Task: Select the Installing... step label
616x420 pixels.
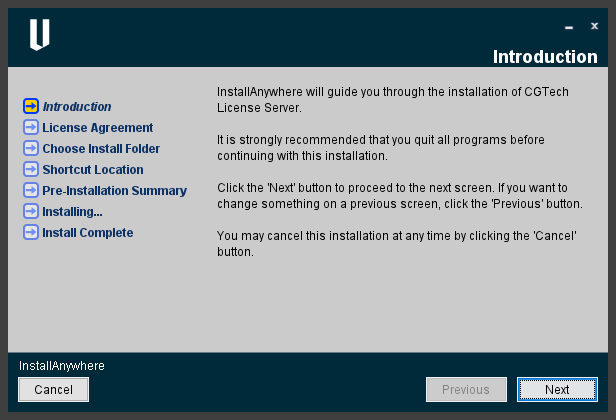Action: [72, 212]
